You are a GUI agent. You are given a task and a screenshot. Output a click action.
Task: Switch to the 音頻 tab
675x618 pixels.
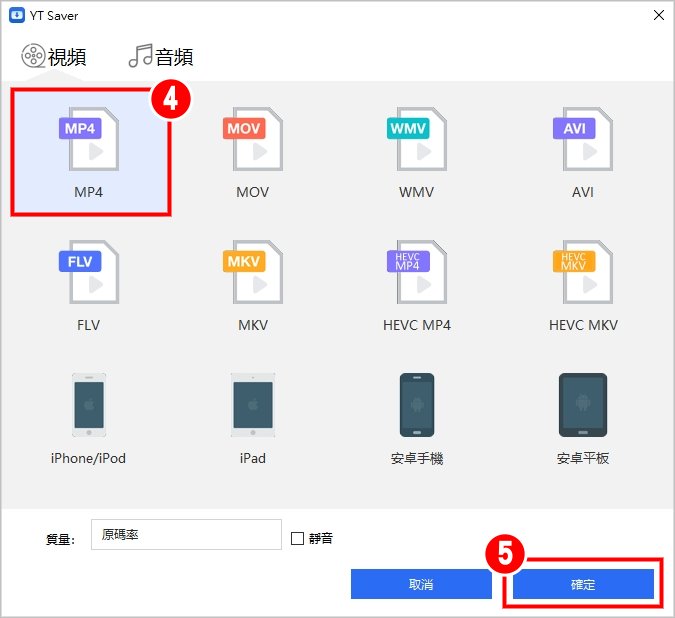(x=161, y=56)
